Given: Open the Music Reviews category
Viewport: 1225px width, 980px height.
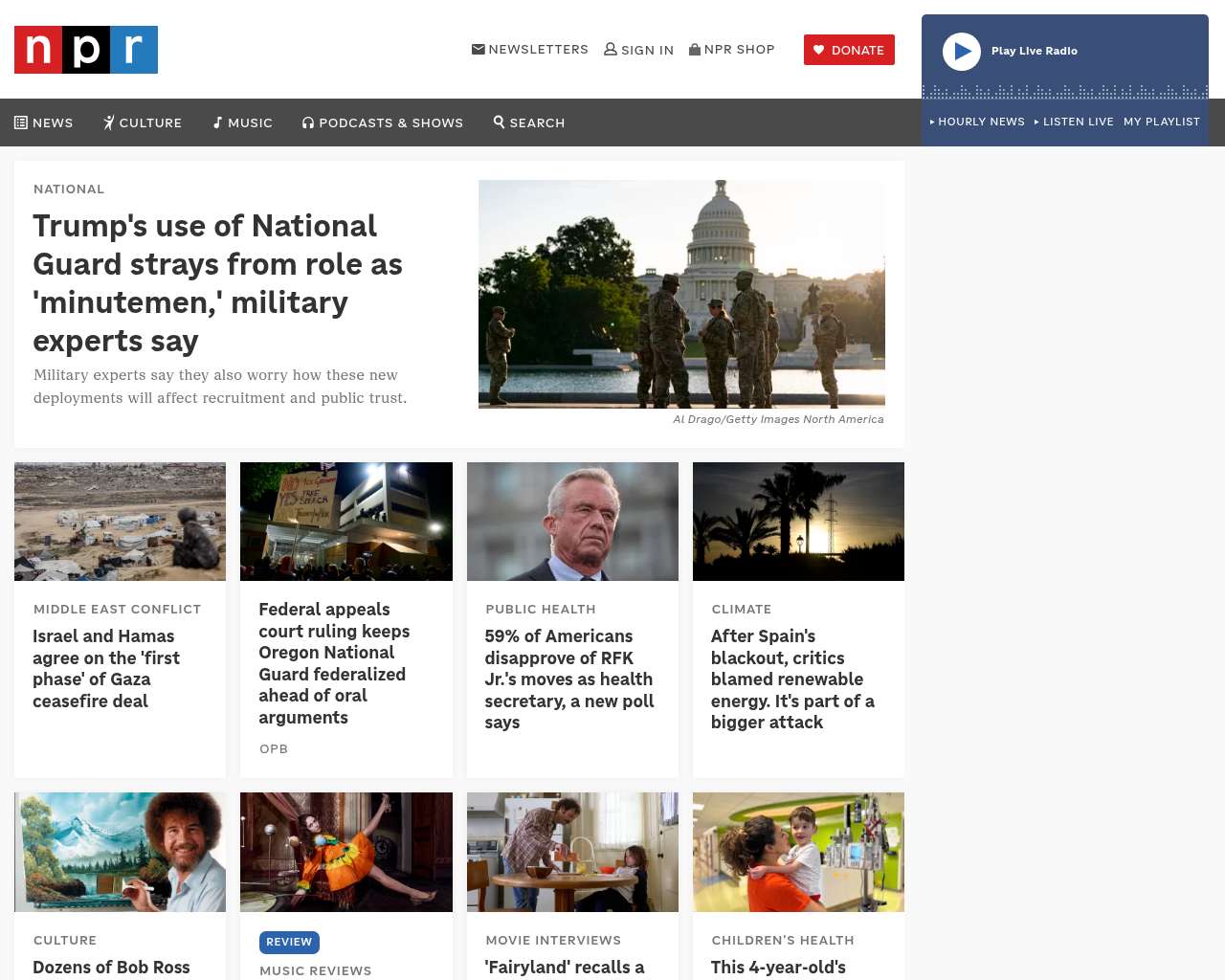Looking at the screenshot, I should pos(316,970).
